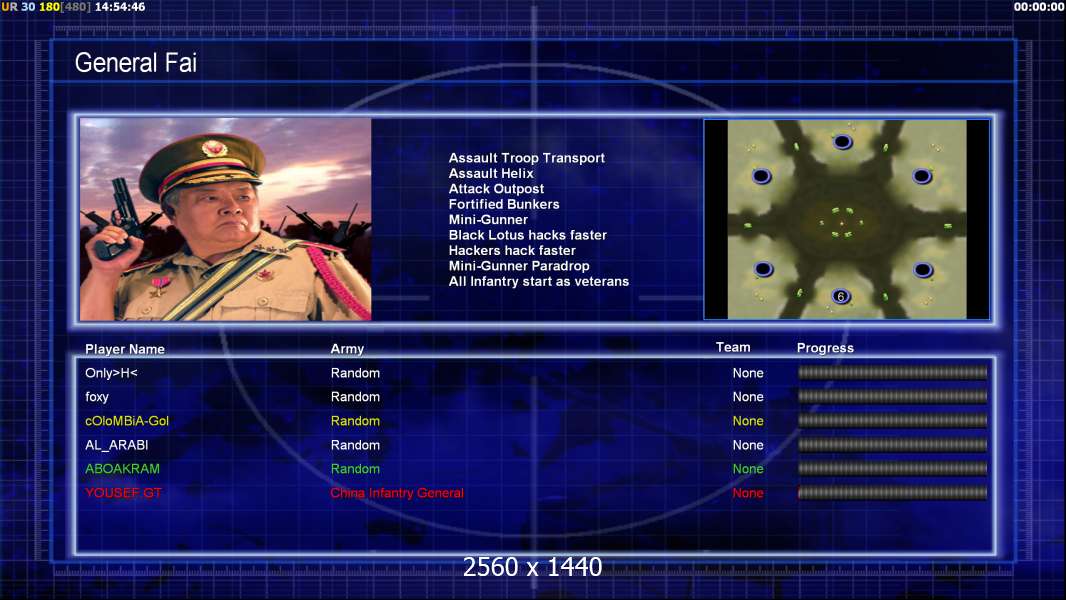Image resolution: width=1066 pixels, height=600 pixels.
Task: Click player name 'foxy'
Action: (97, 397)
